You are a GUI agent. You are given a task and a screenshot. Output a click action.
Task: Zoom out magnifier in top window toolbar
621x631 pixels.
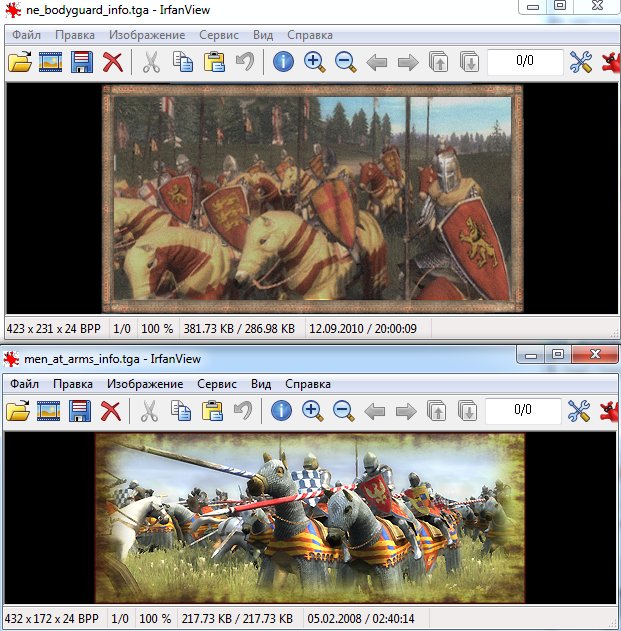tap(346, 62)
